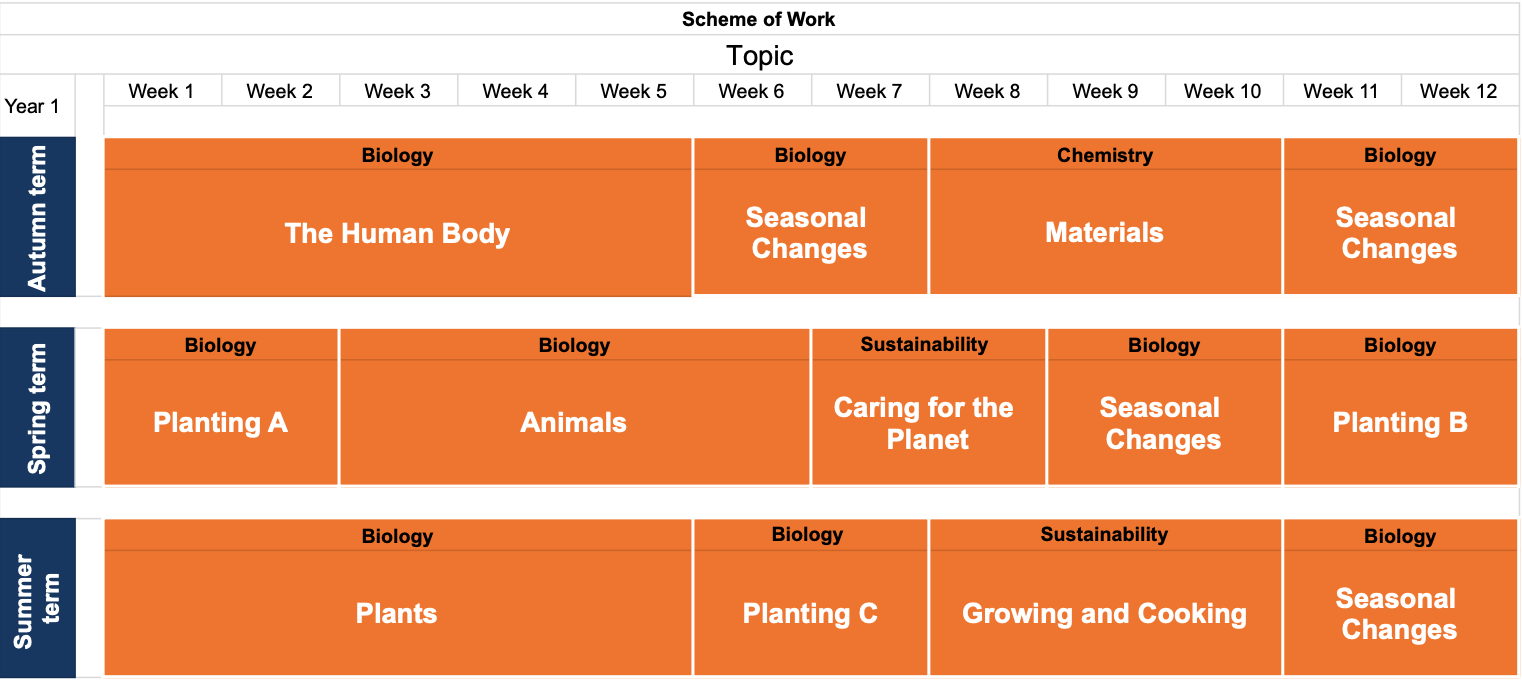Screen dimensions: 1522x682
Task: Open the Planting A topic block
Action: 220,423
